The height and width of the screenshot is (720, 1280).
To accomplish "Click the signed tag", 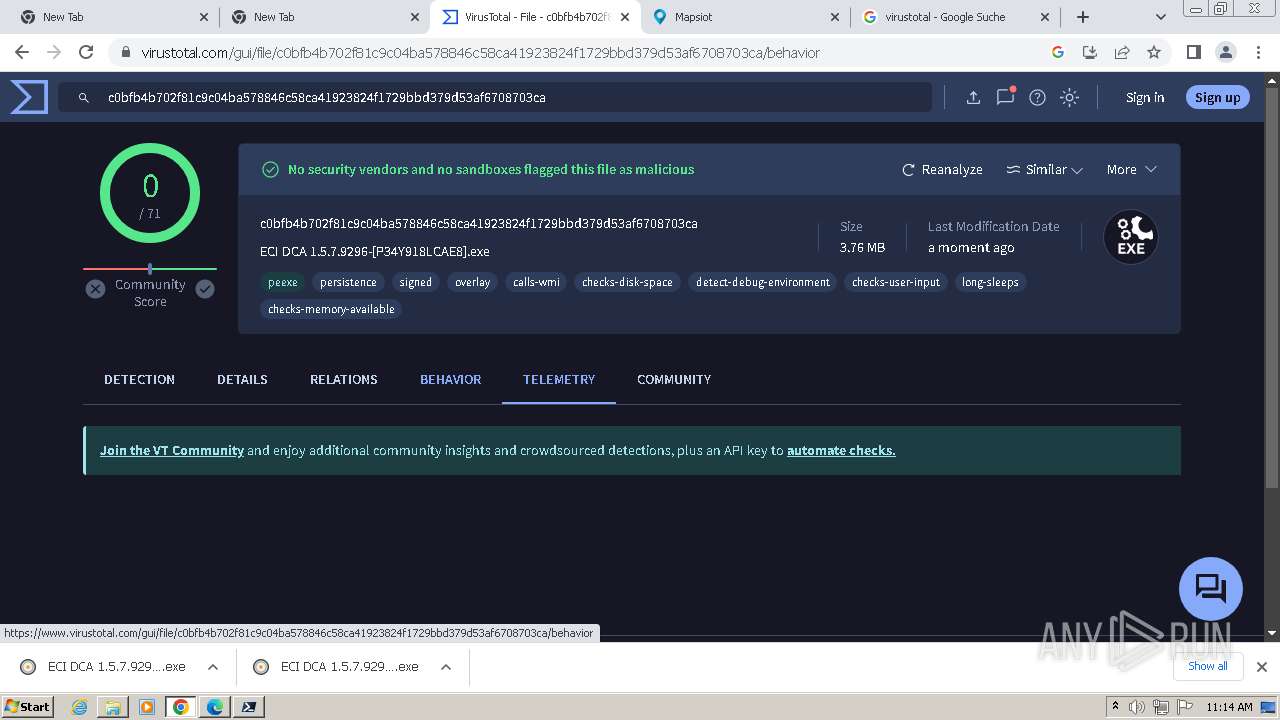I will (416, 282).
